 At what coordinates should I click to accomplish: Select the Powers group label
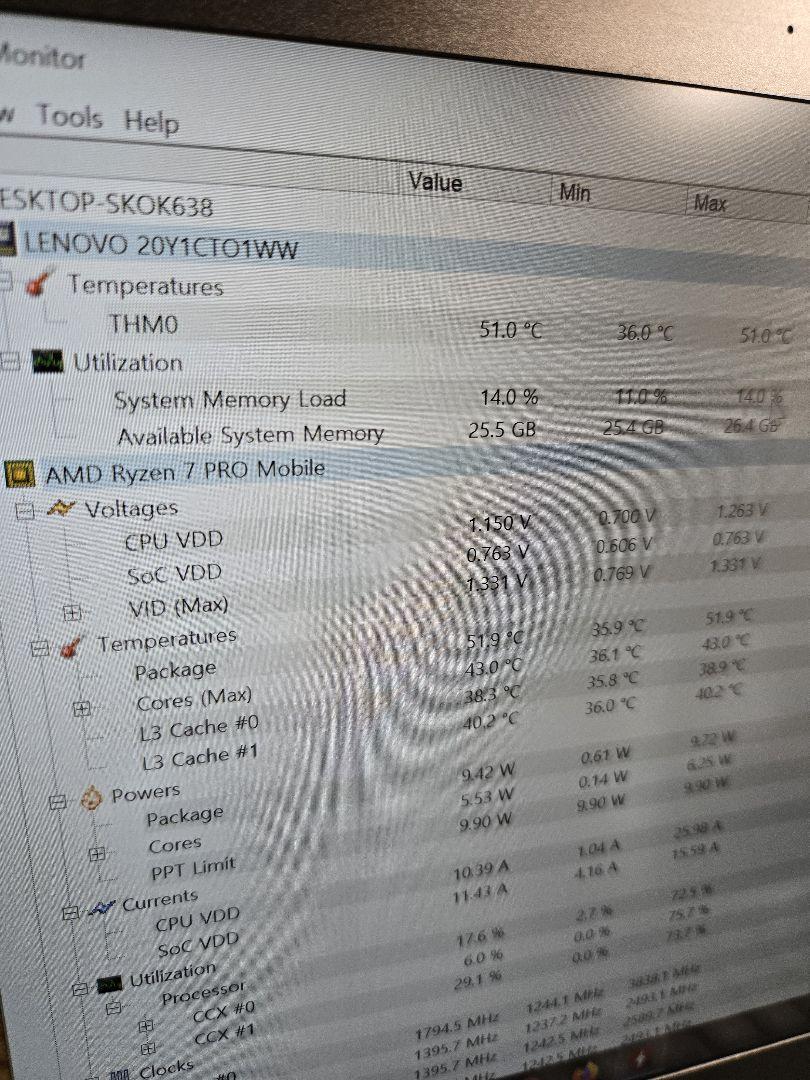pos(146,793)
